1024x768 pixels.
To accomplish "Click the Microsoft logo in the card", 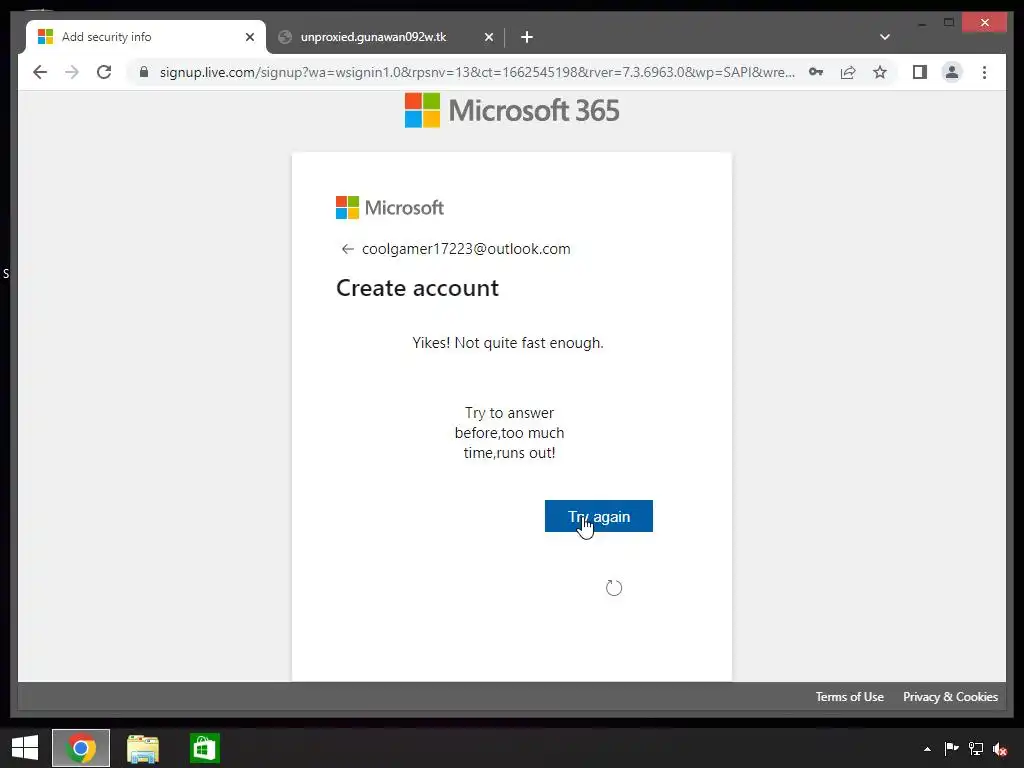I will click(390, 208).
